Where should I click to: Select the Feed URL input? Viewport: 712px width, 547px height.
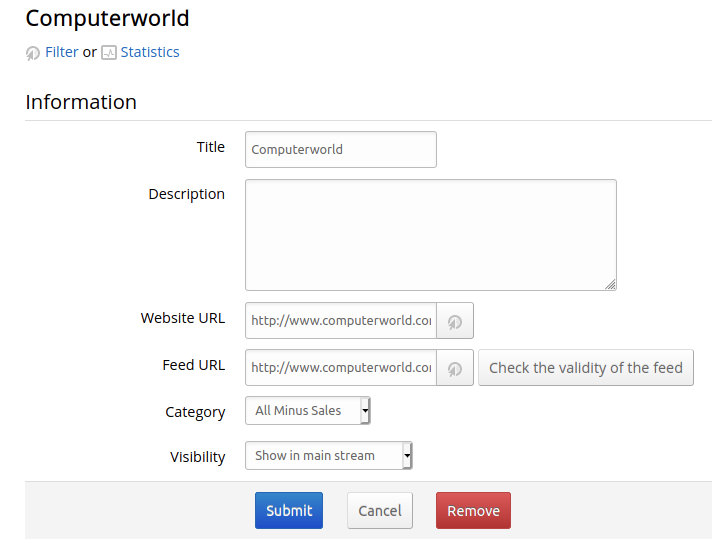(341, 368)
